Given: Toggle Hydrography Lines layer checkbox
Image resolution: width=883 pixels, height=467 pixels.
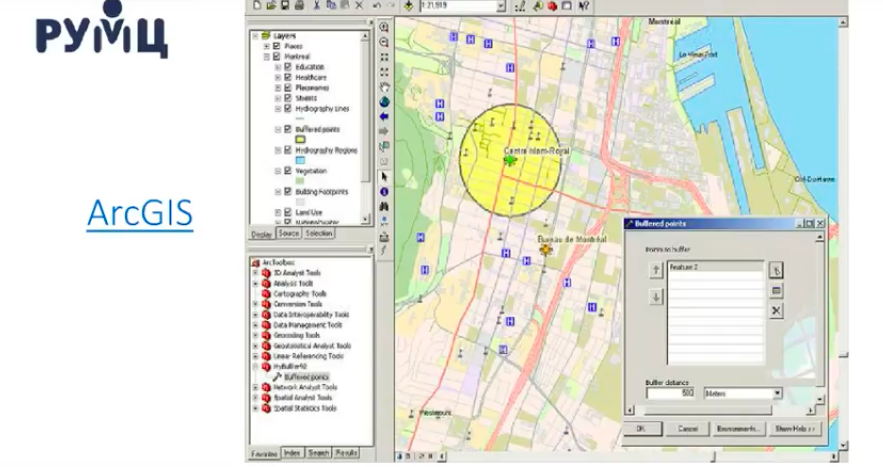Looking at the screenshot, I should pyautogui.click(x=288, y=109).
